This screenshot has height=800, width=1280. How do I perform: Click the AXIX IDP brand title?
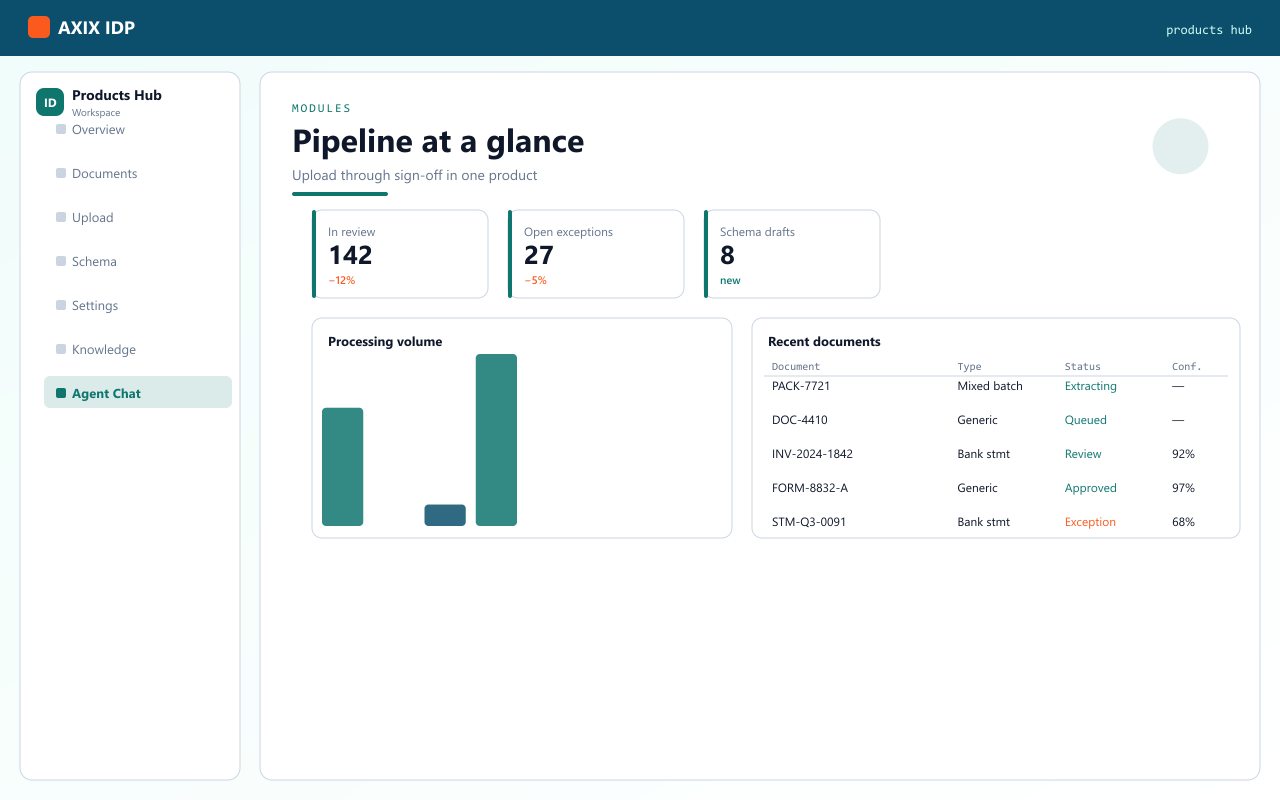tap(96, 28)
